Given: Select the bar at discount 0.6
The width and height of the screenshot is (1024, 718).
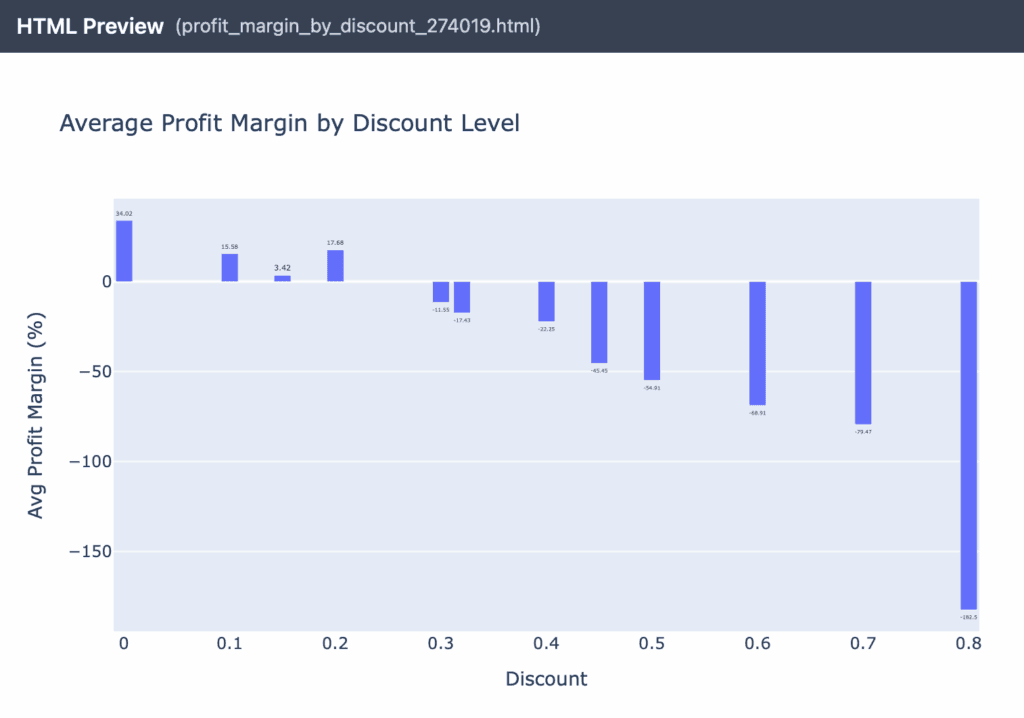Looking at the screenshot, I should tap(758, 343).
